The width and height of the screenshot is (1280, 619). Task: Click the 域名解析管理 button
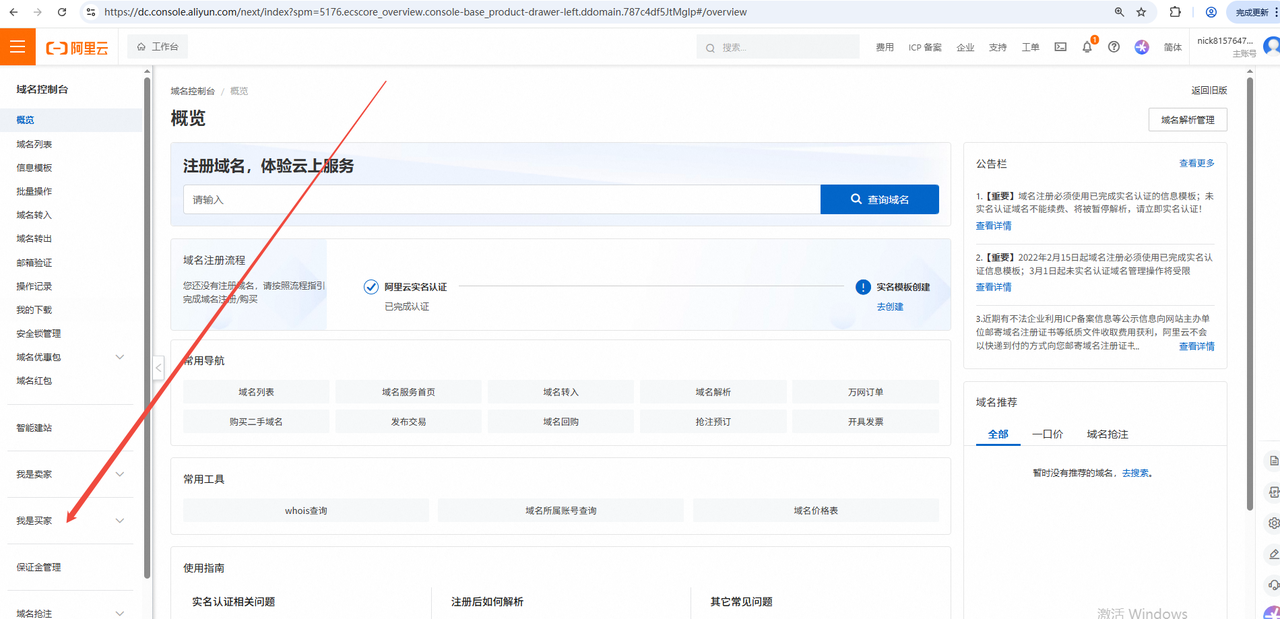click(x=1187, y=120)
